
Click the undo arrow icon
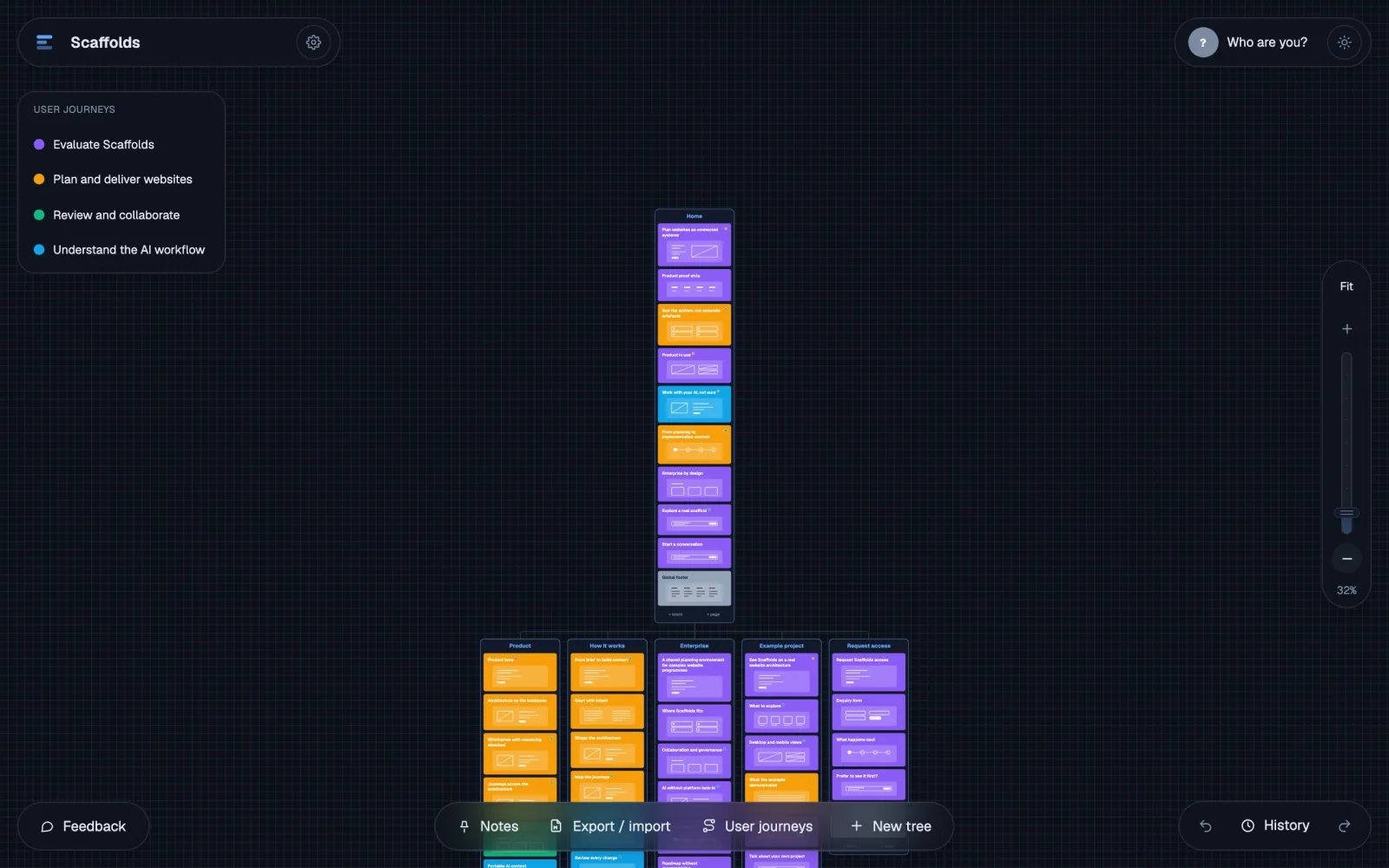click(1206, 825)
